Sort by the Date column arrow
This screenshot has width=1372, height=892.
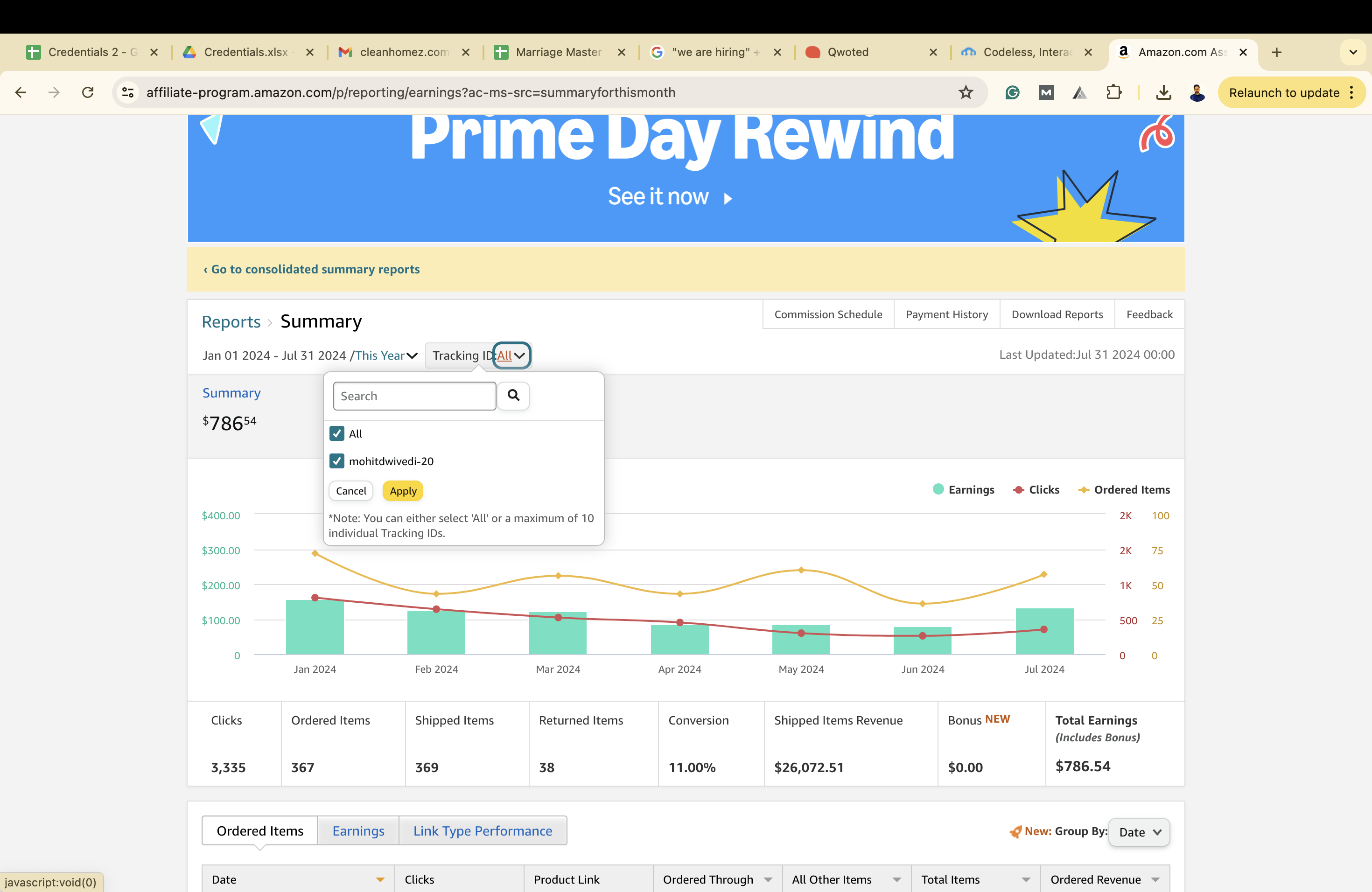pyautogui.click(x=380, y=879)
